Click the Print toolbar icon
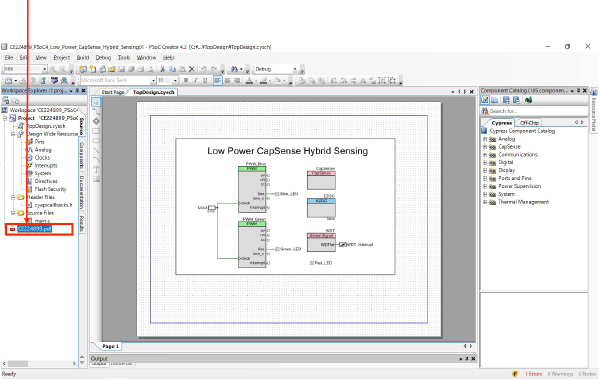The width and height of the screenshot is (600, 380). [x=141, y=69]
